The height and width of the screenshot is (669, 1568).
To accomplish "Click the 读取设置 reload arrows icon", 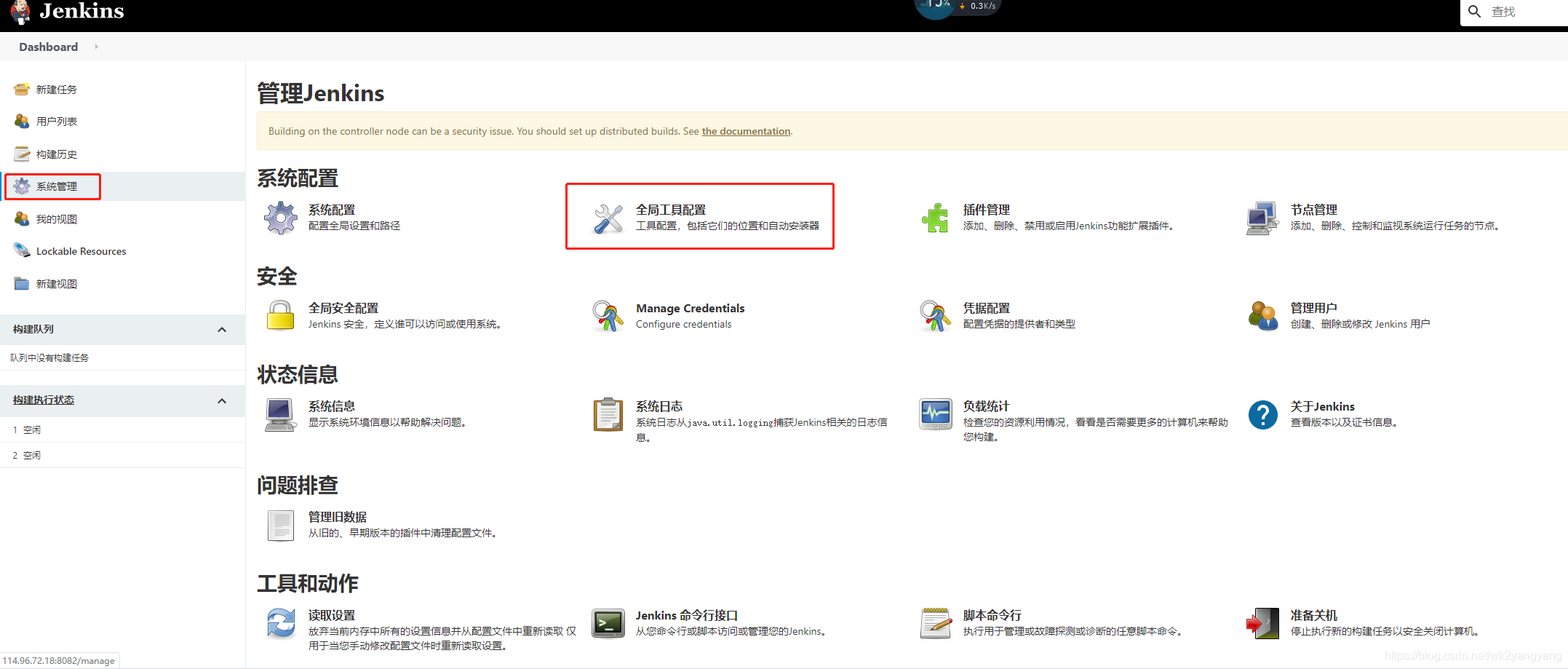I will [280, 623].
